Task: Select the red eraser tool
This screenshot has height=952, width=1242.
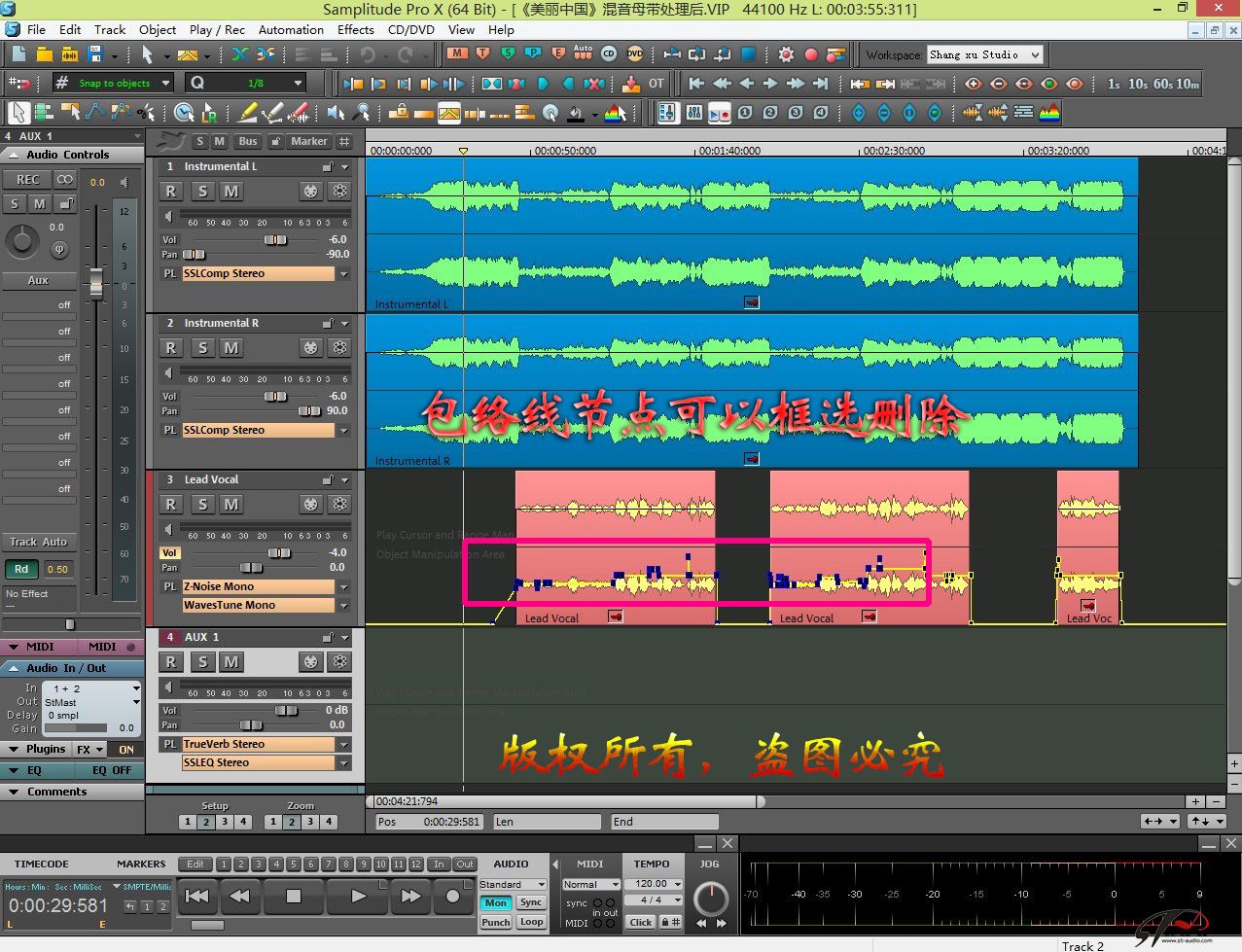Action: (x=299, y=113)
